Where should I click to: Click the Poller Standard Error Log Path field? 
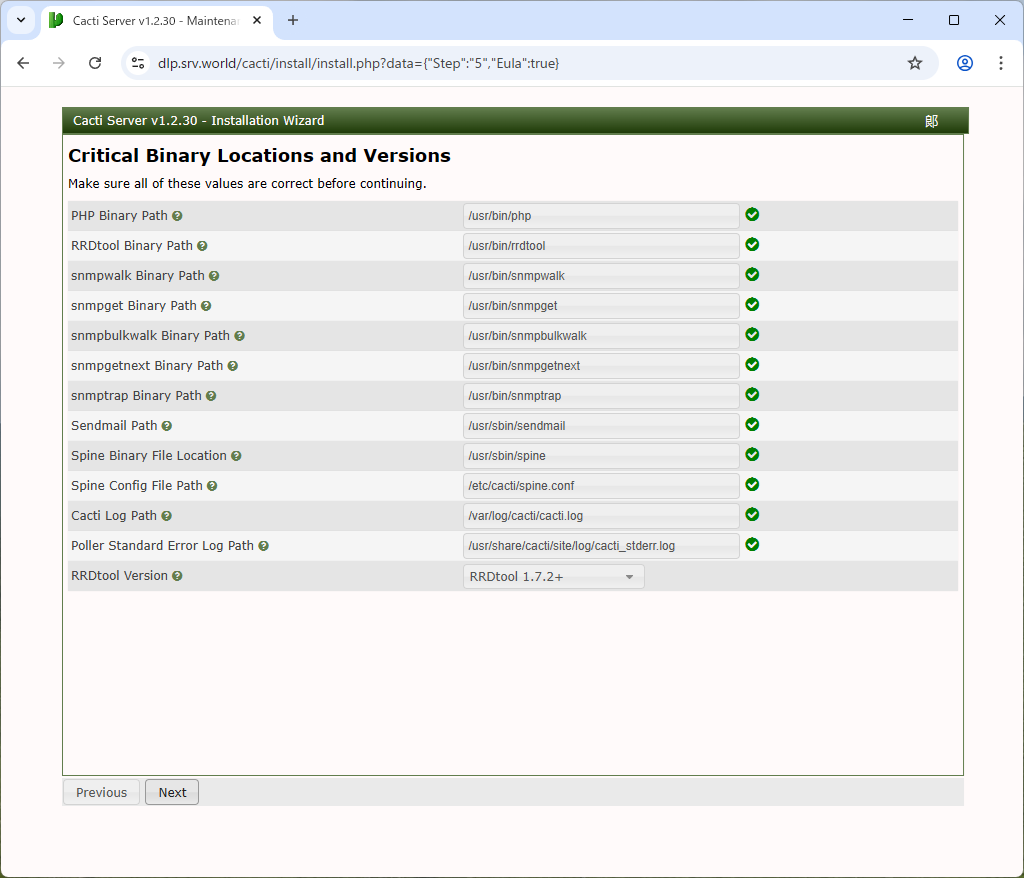coord(601,546)
